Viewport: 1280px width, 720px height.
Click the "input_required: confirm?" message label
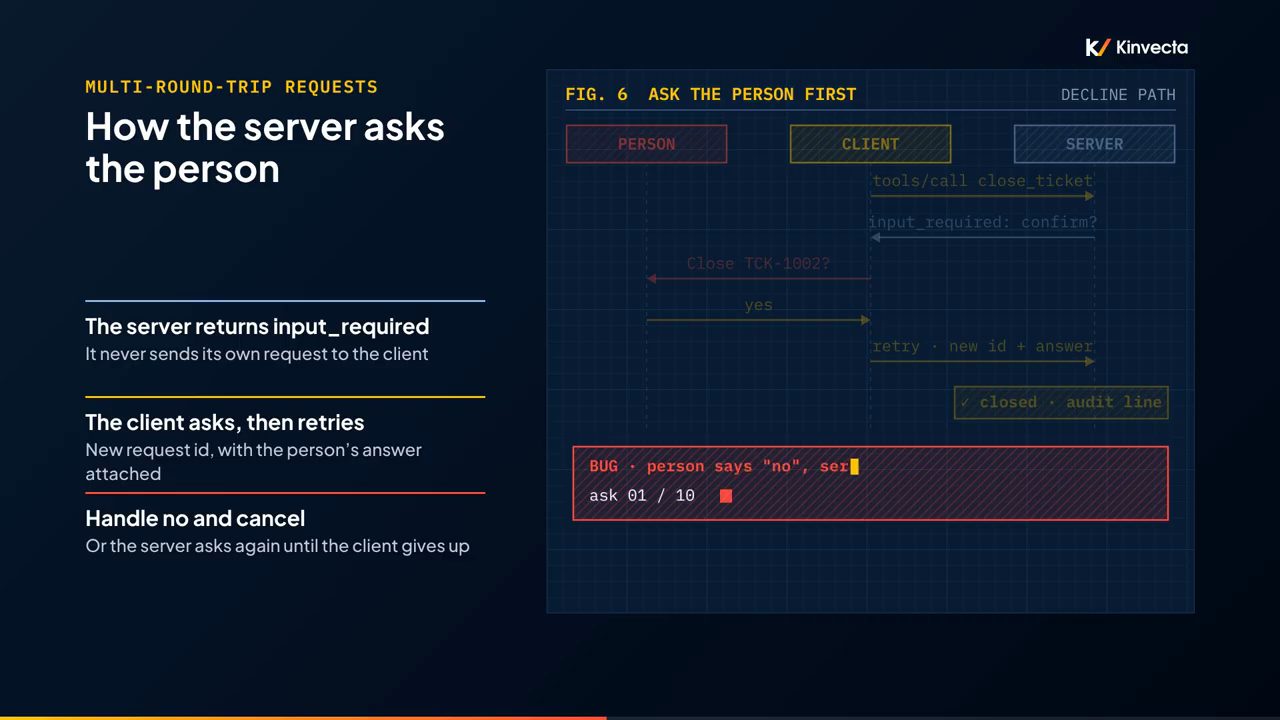[982, 222]
